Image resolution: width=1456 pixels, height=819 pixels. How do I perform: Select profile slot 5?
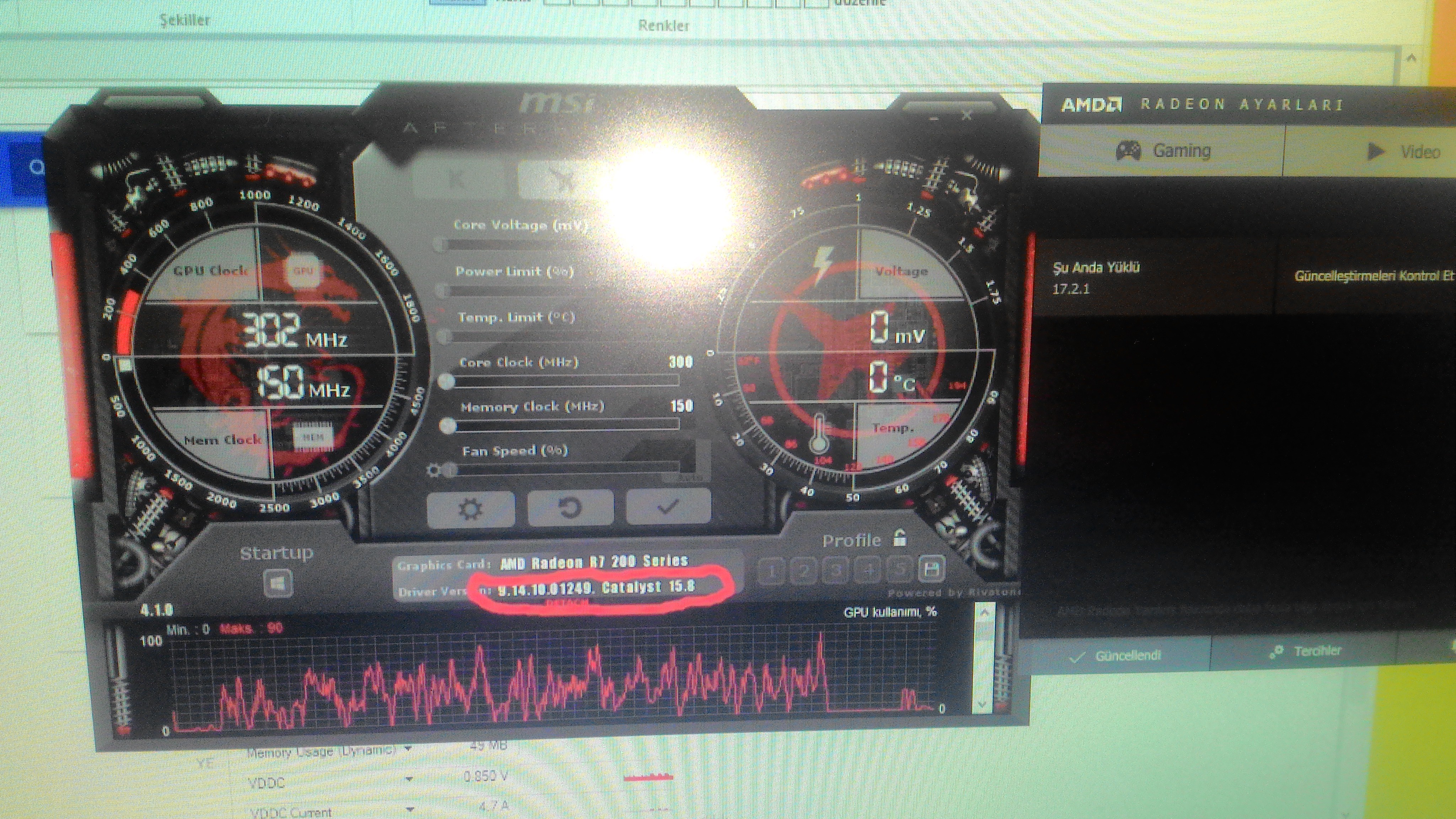click(x=899, y=569)
